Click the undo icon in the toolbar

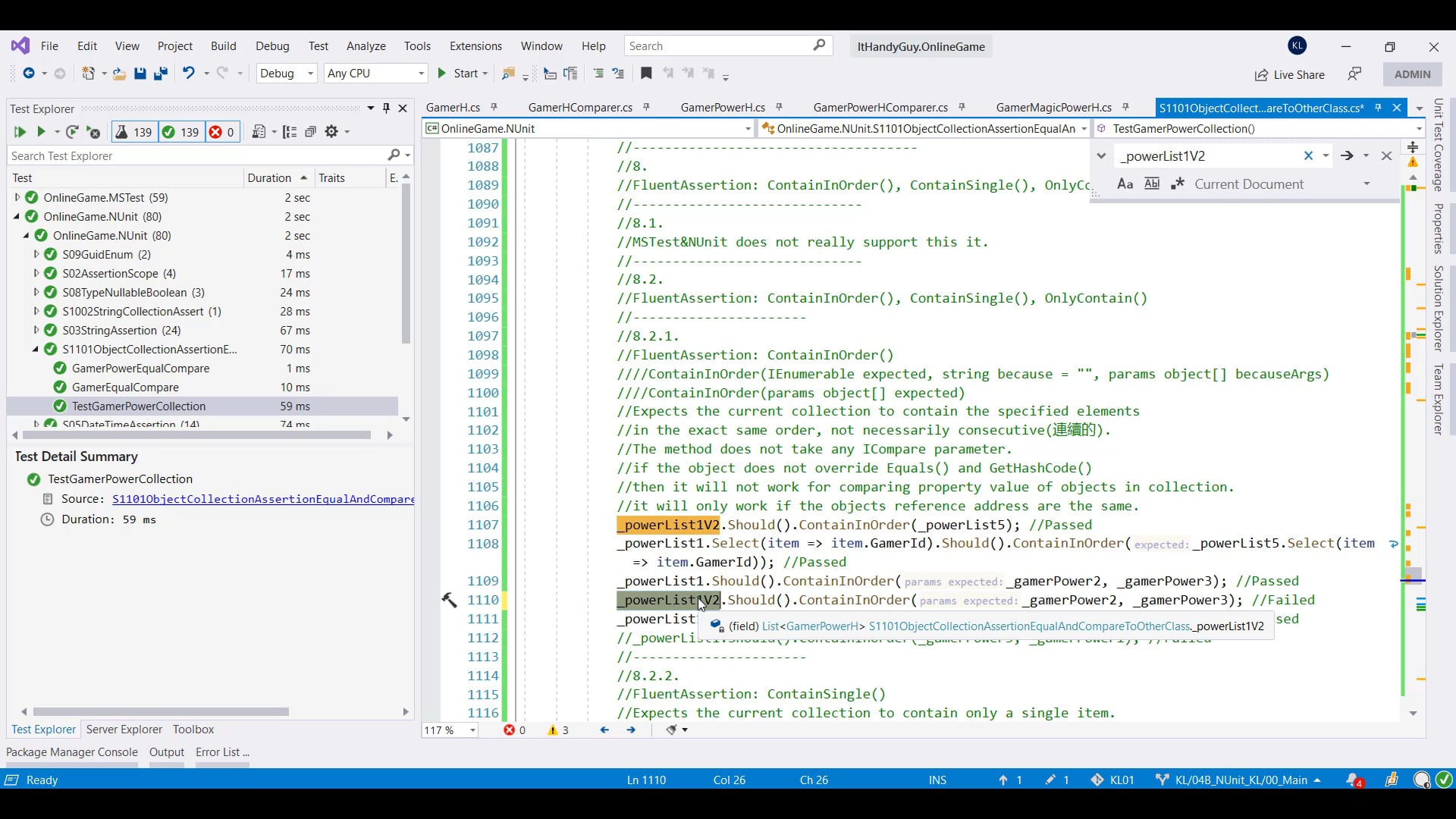(x=190, y=74)
